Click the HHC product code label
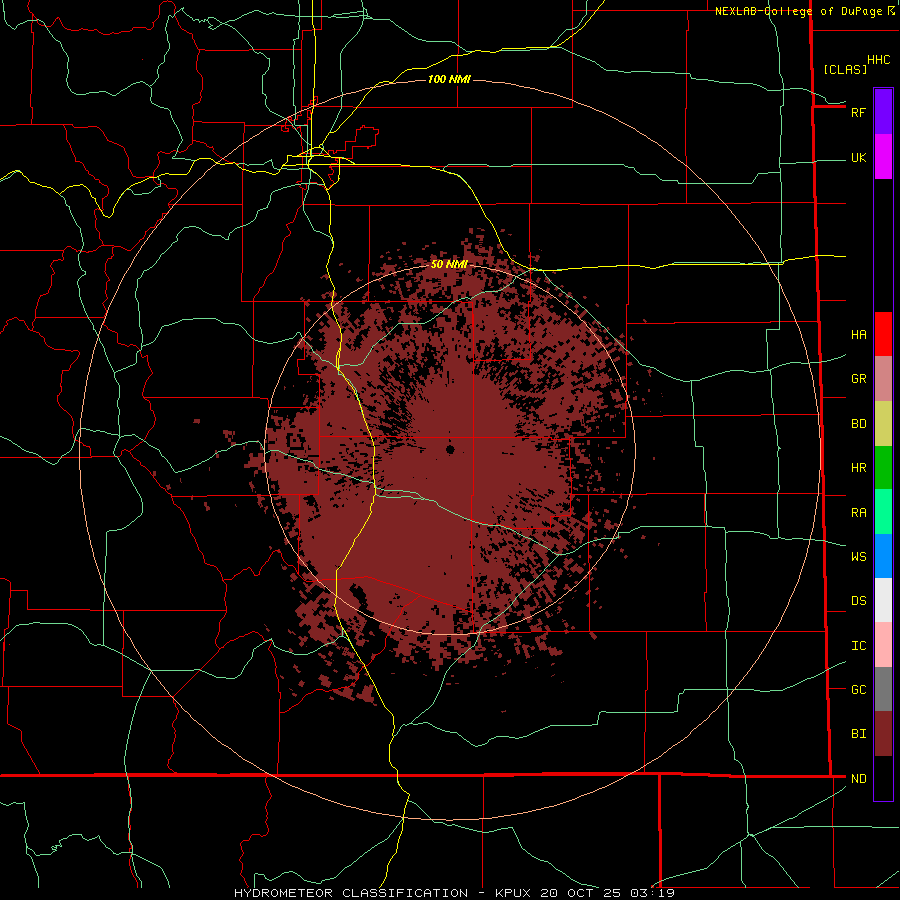This screenshot has height=900, width=900. (878, 60)
